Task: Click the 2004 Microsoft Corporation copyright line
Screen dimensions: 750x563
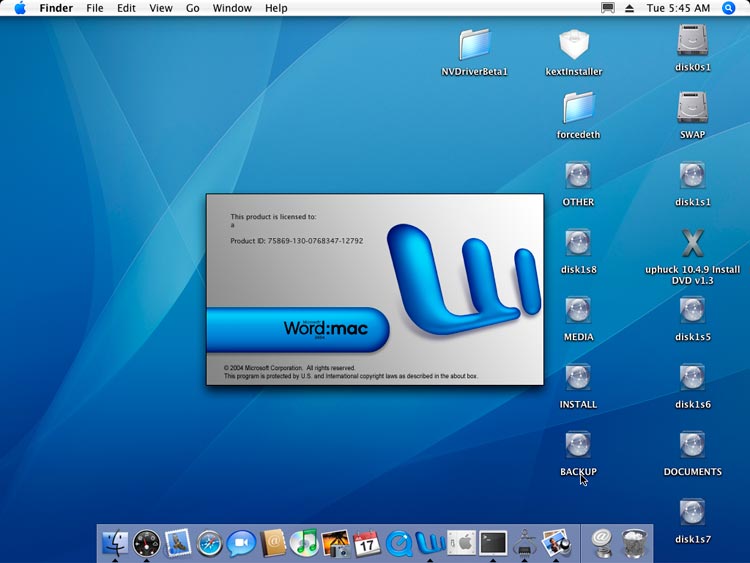Action: [289, 368]
